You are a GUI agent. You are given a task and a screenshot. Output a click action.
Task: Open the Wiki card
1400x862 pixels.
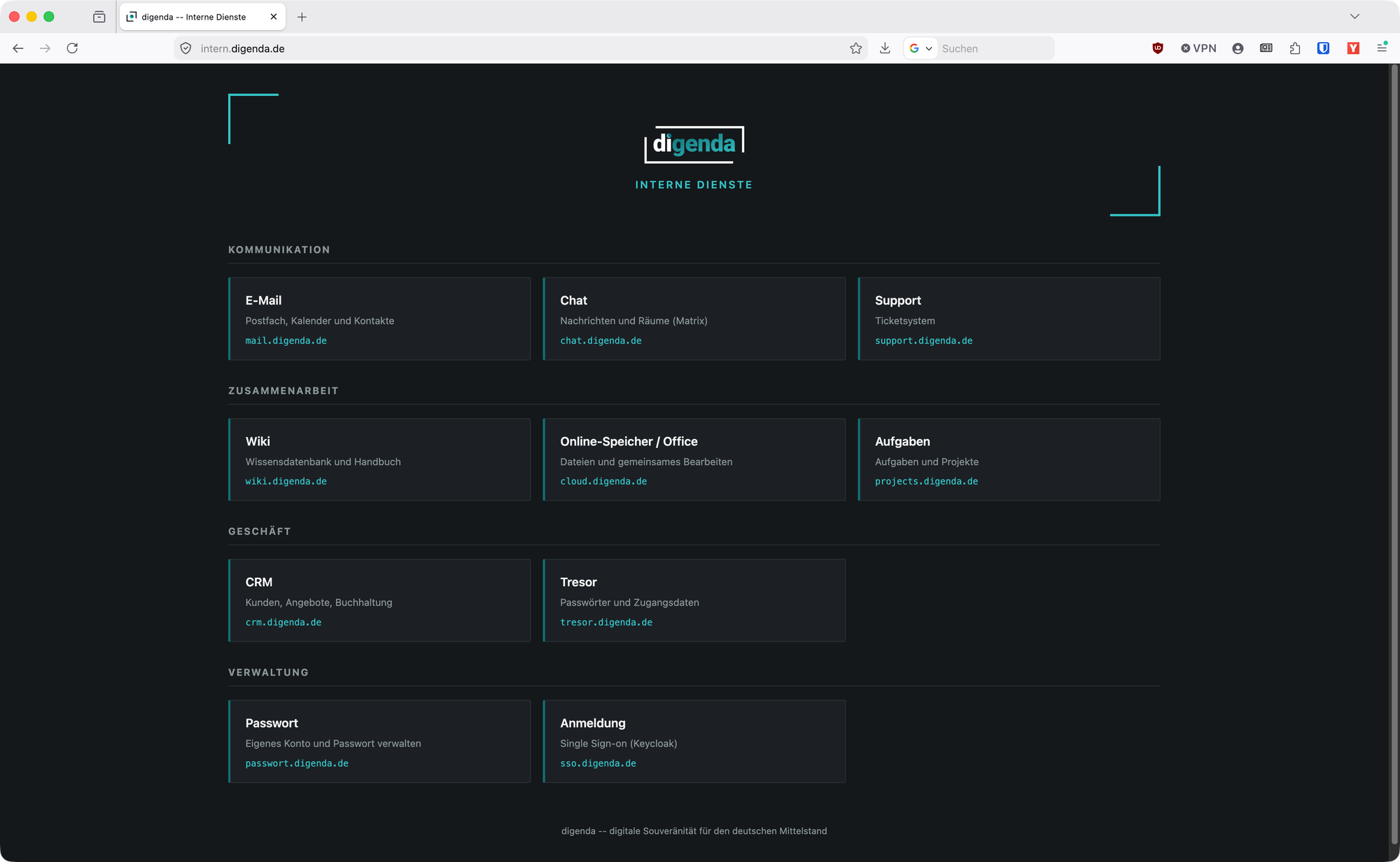379,459
